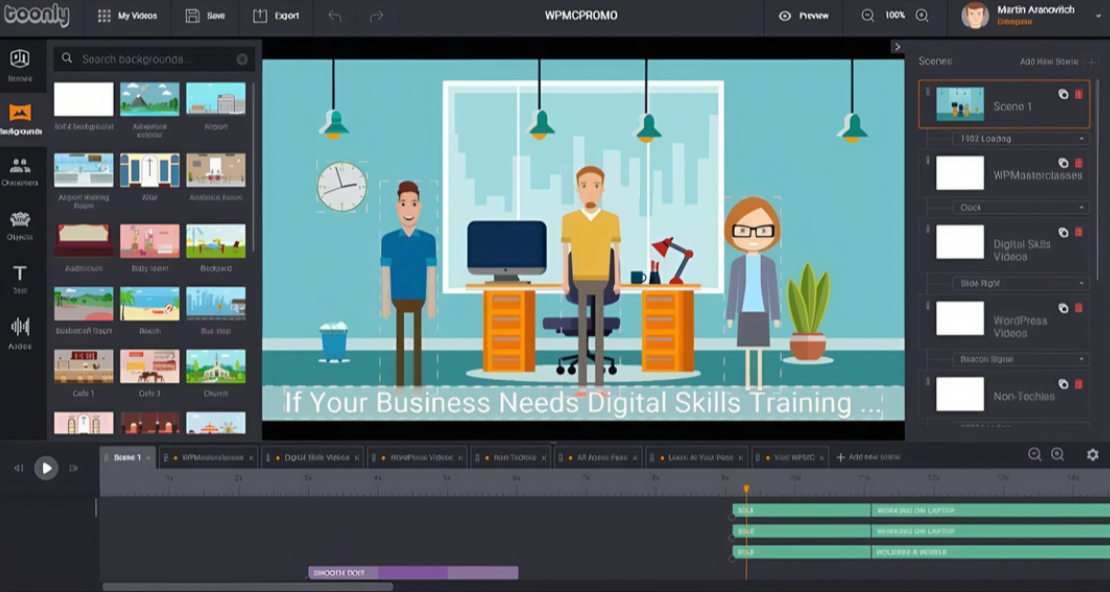
Task: Select the Non-Techies scene in the panel
Action: pyautogui.click(x=1005, y=394)
